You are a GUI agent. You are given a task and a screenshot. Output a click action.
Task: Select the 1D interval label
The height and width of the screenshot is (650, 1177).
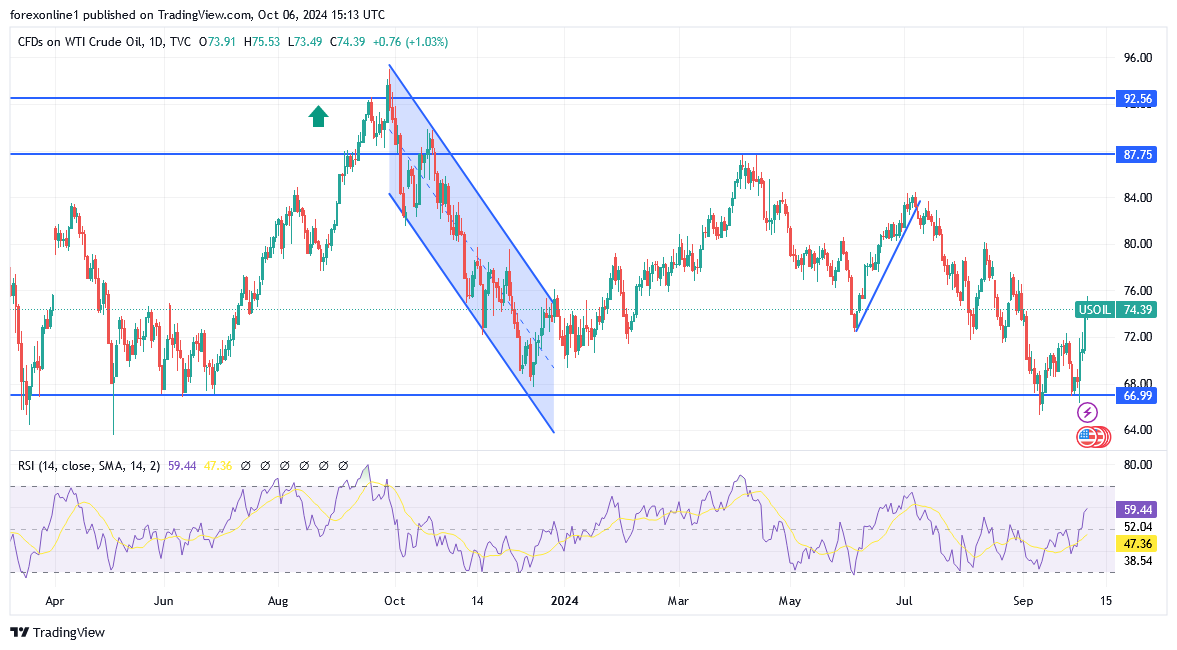click(156, 42)
